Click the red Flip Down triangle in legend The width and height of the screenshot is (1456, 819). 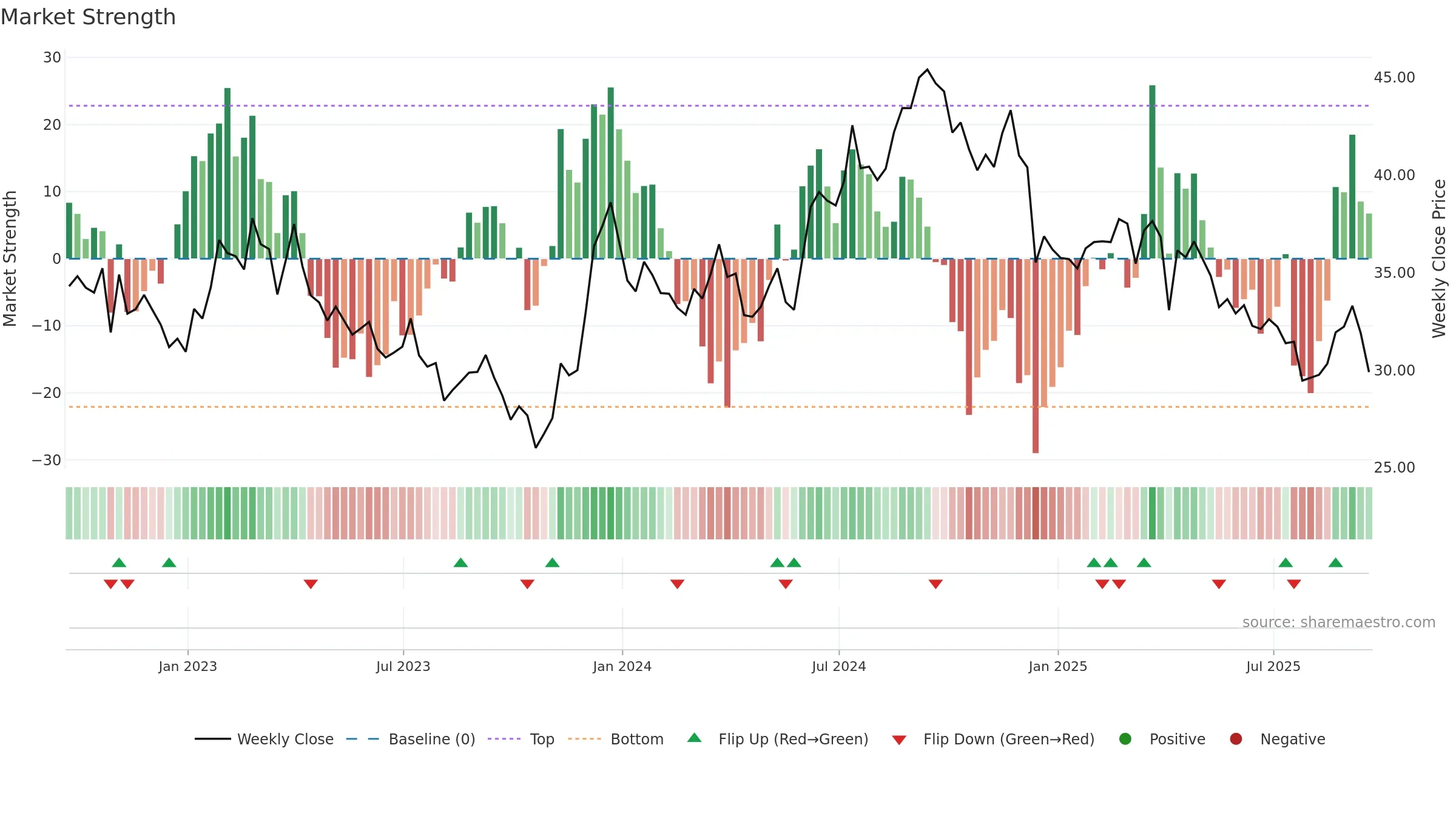coord(899,740)
